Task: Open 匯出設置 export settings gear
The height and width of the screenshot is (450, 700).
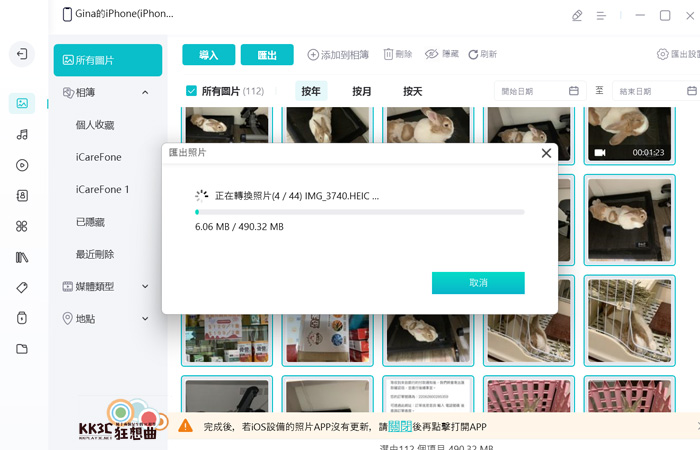Action: tap(678, 54)
